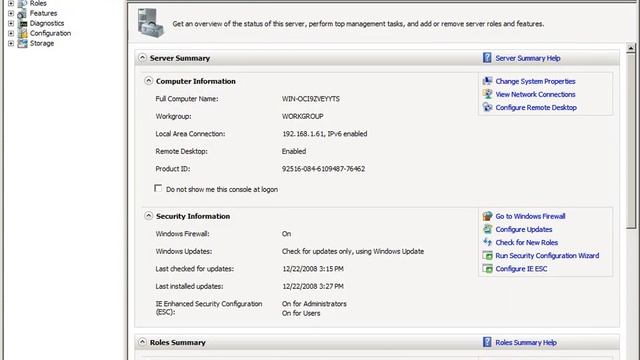Viewport: 640px width, 360px height.
Task: Click the WORKGROUP value
Action: click(302, 116)
